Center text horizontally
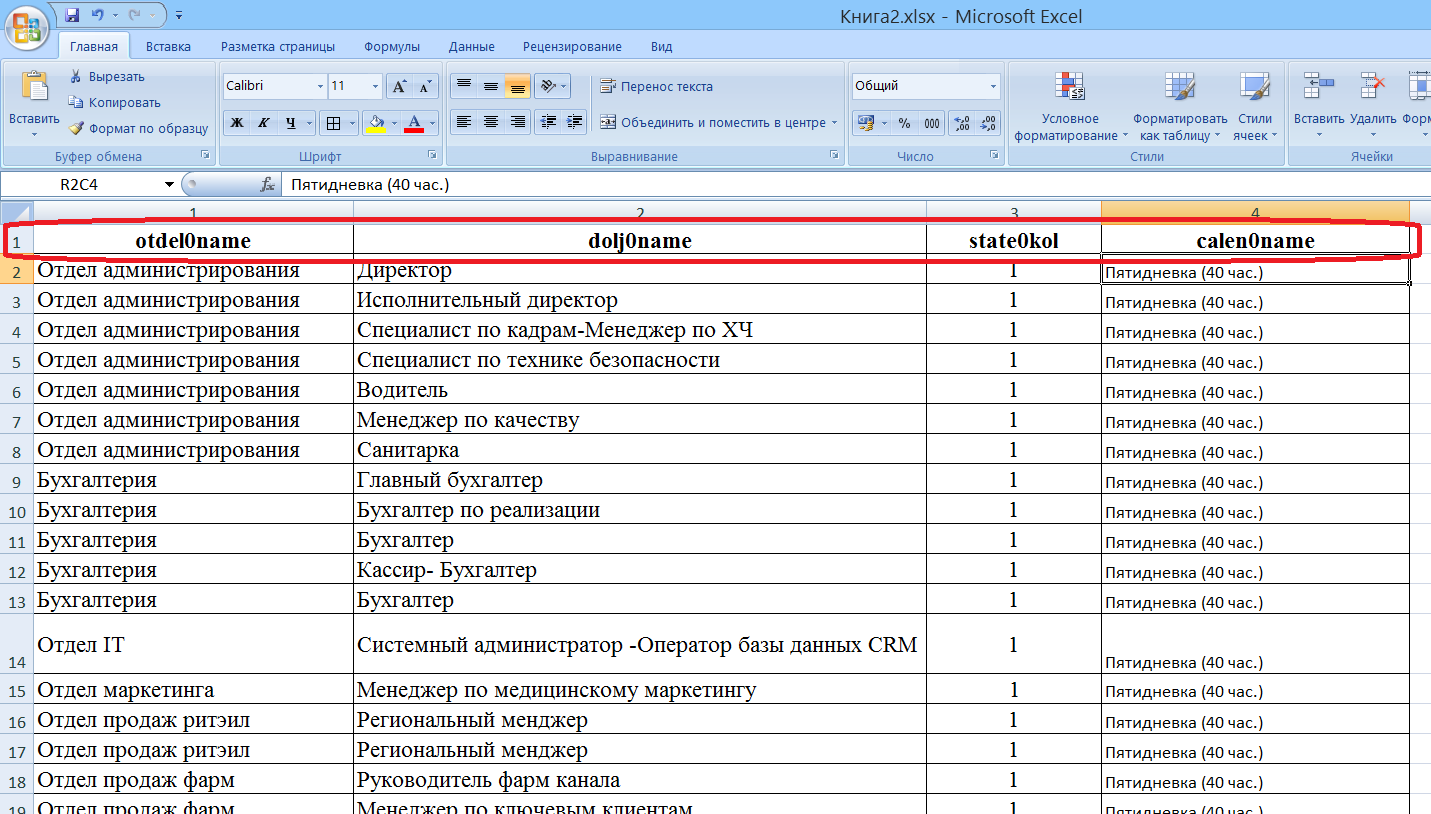The height and width of the screenshot is (814, 1431). tap(491, 122)
